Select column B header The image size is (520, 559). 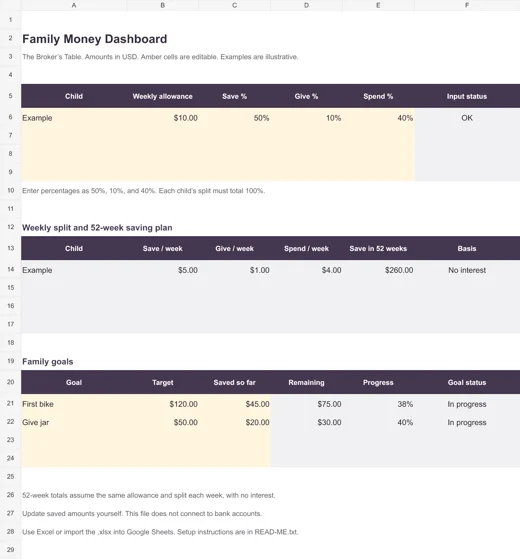pyautogui.click(x=163, y=5)
